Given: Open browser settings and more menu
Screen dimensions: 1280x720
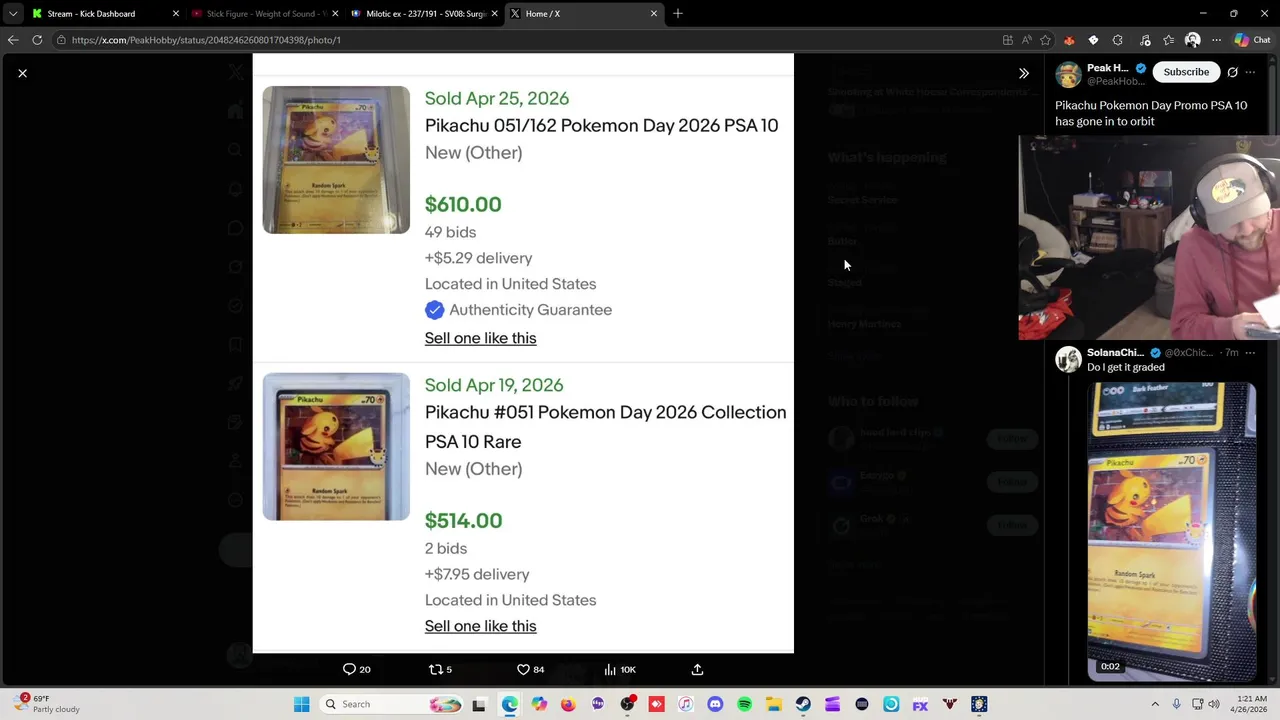Looking at the screenshot, I should click(x=1216, y=40).
